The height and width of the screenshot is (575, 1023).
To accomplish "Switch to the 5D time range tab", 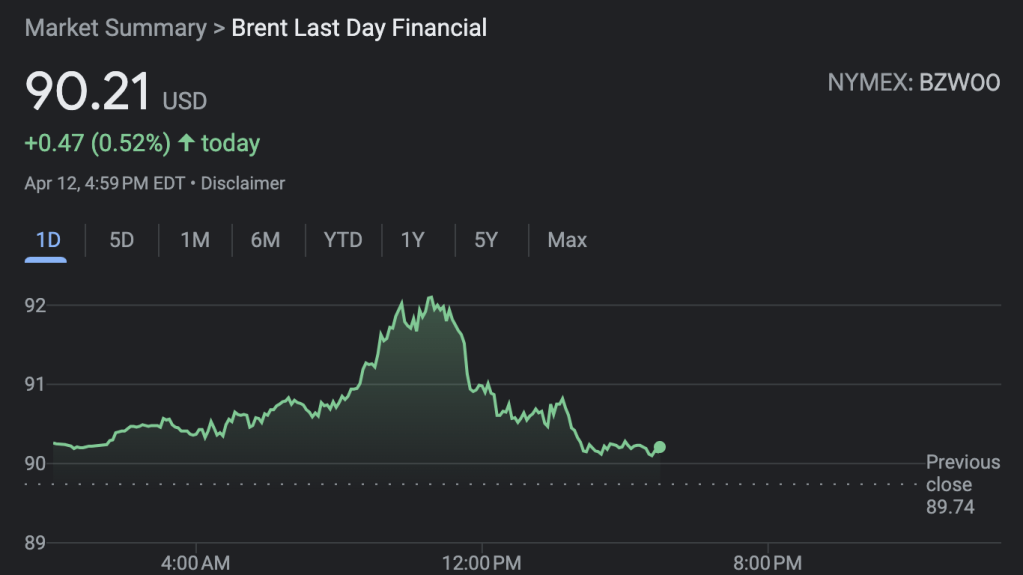I will tap(121, 240).
